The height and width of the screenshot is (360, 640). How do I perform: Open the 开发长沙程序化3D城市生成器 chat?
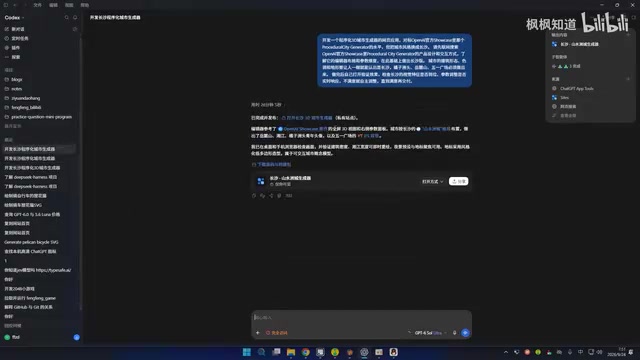coord(32,168)
